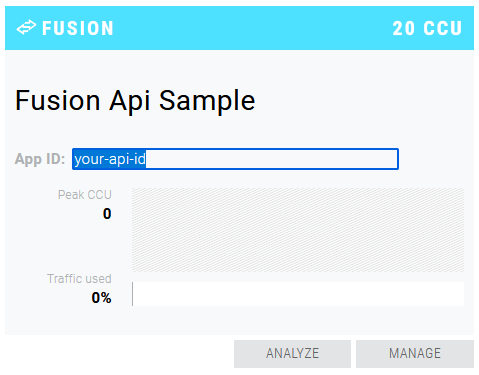Click the blank card area above the title

pyautogui.click(x=239, y=68)
